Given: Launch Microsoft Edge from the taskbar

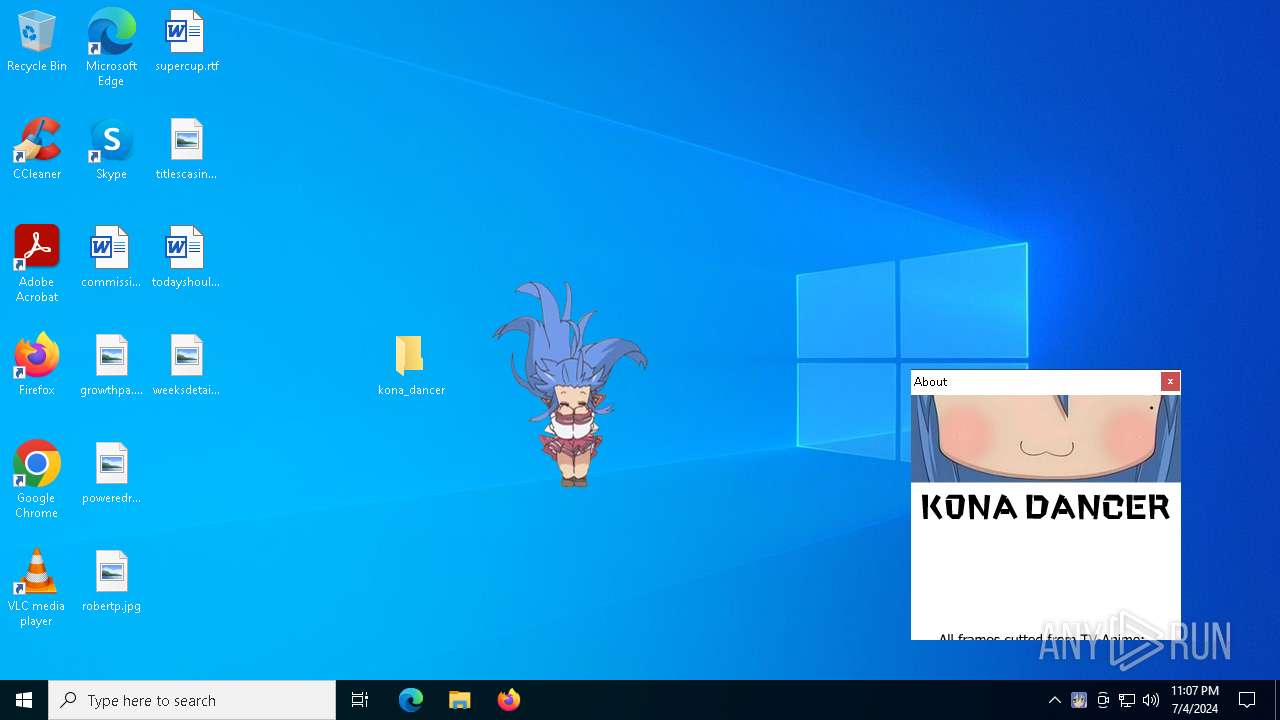Looking at the screenshot, I should (411, 700).
